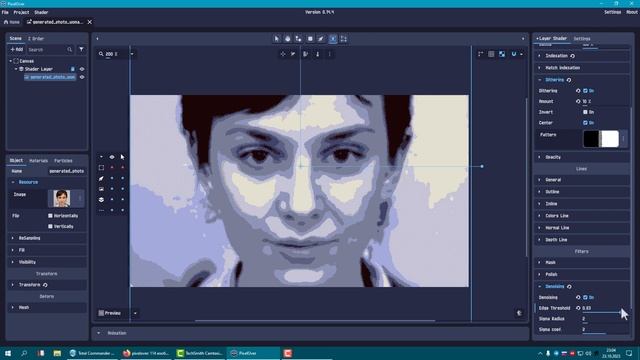Screen dimensions: 640x360
Task: Click the crosshair pivot icon
Action: [282, 54]
